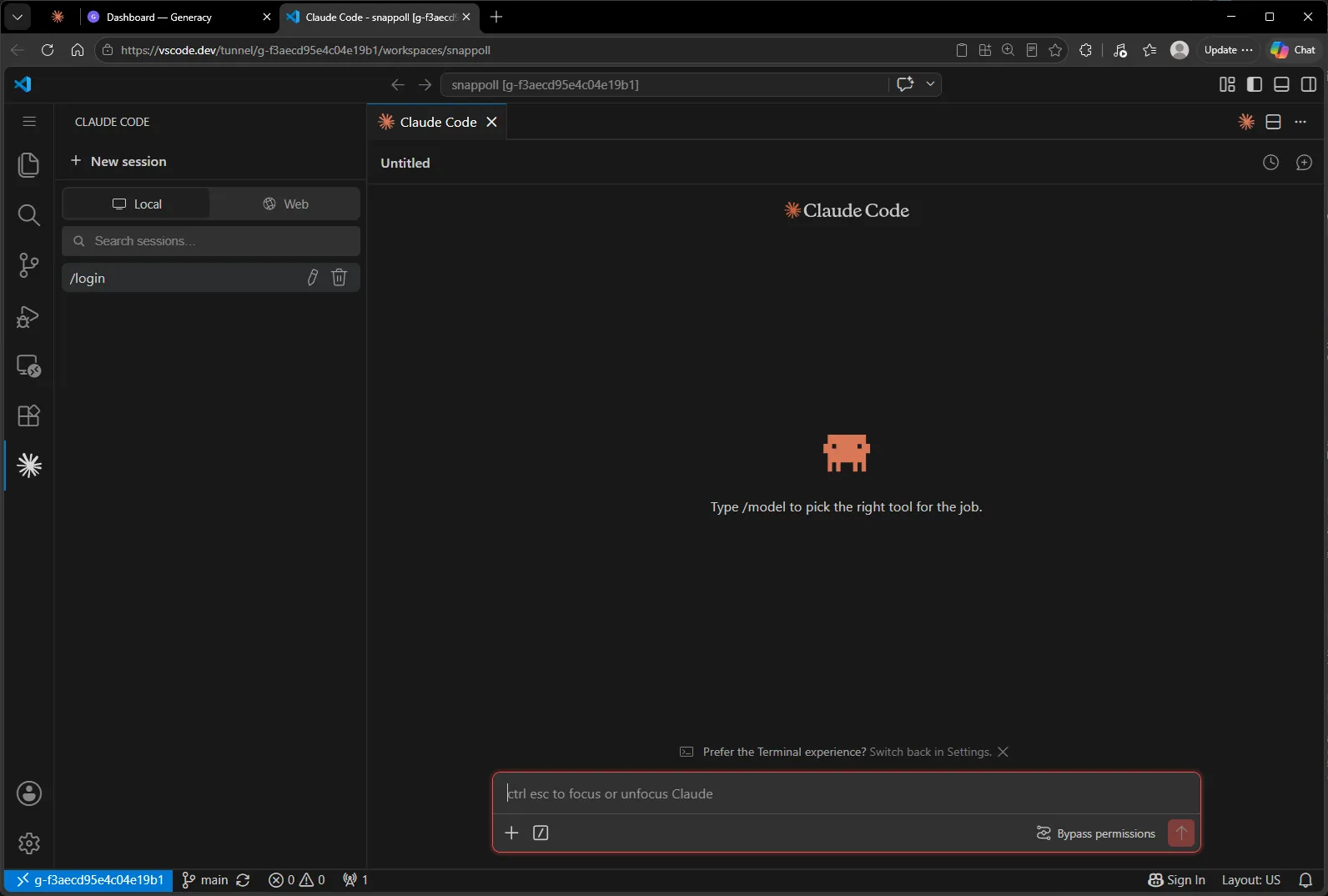Toggle secondary side bar visibility
This screenshot has height=896, width=1328.
(x=1309, y=84)
